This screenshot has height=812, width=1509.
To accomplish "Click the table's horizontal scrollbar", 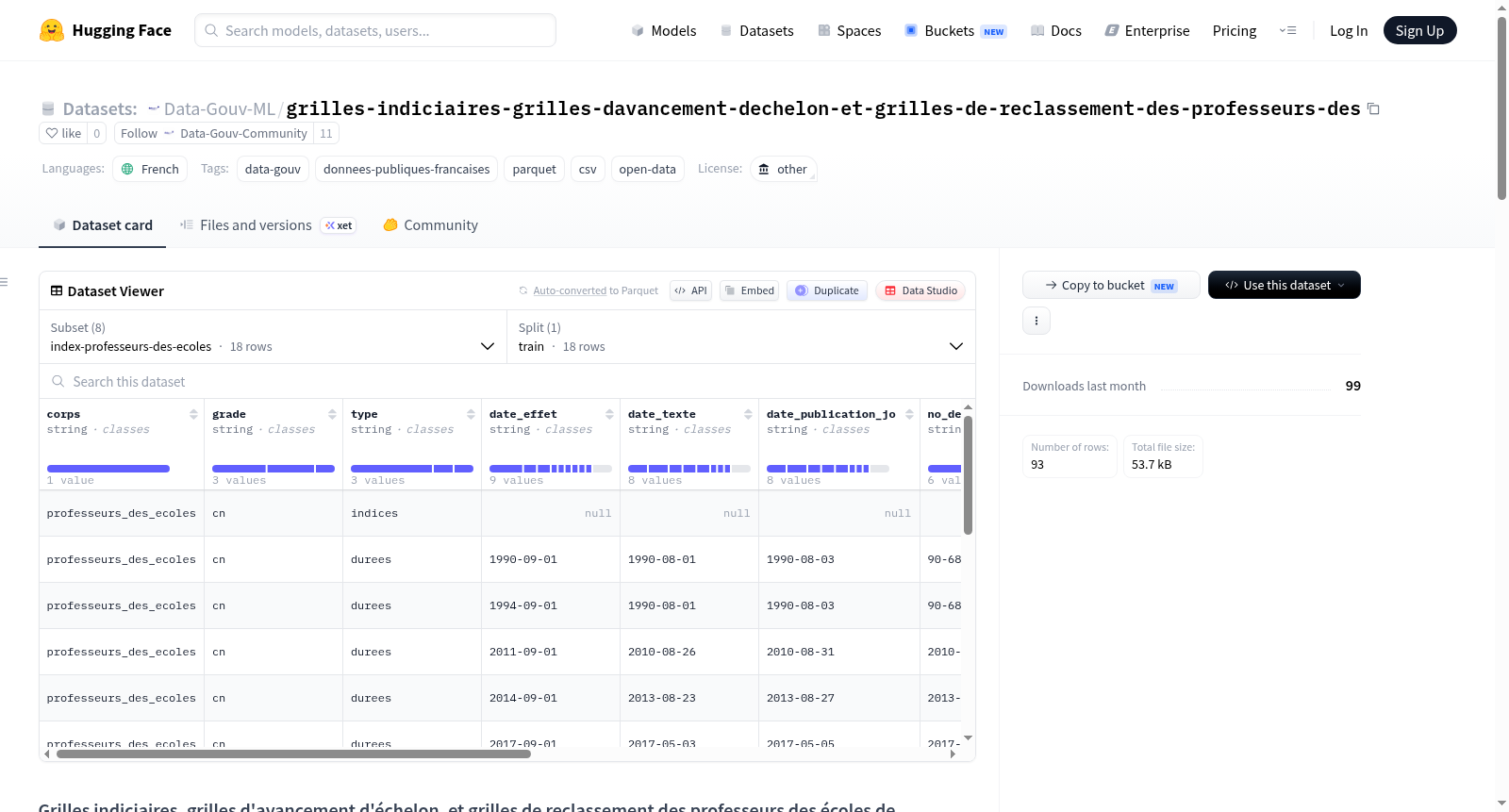I will click(x=293, y=754).
